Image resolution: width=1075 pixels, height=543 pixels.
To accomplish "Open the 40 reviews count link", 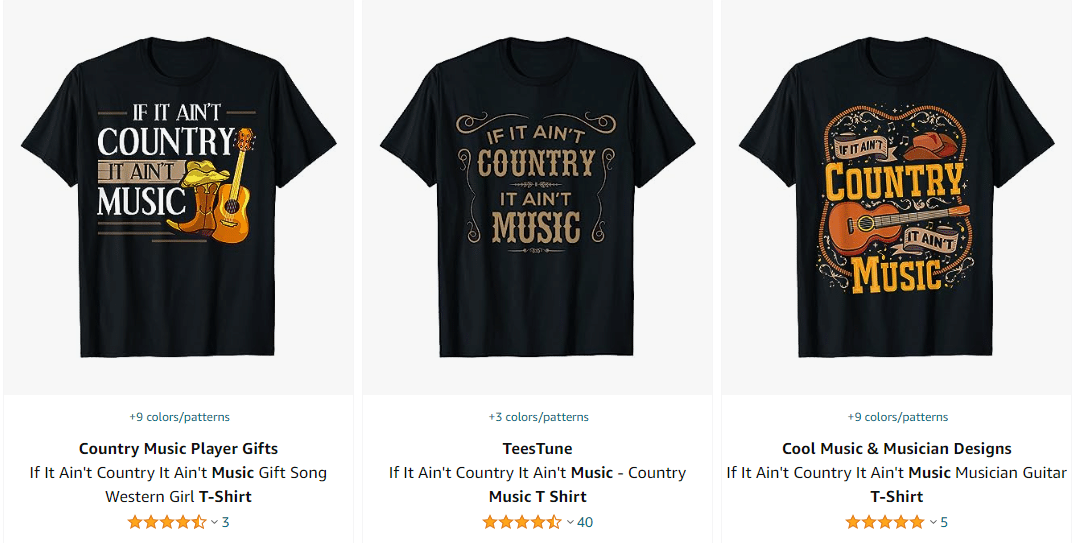I will coord(585,522).
